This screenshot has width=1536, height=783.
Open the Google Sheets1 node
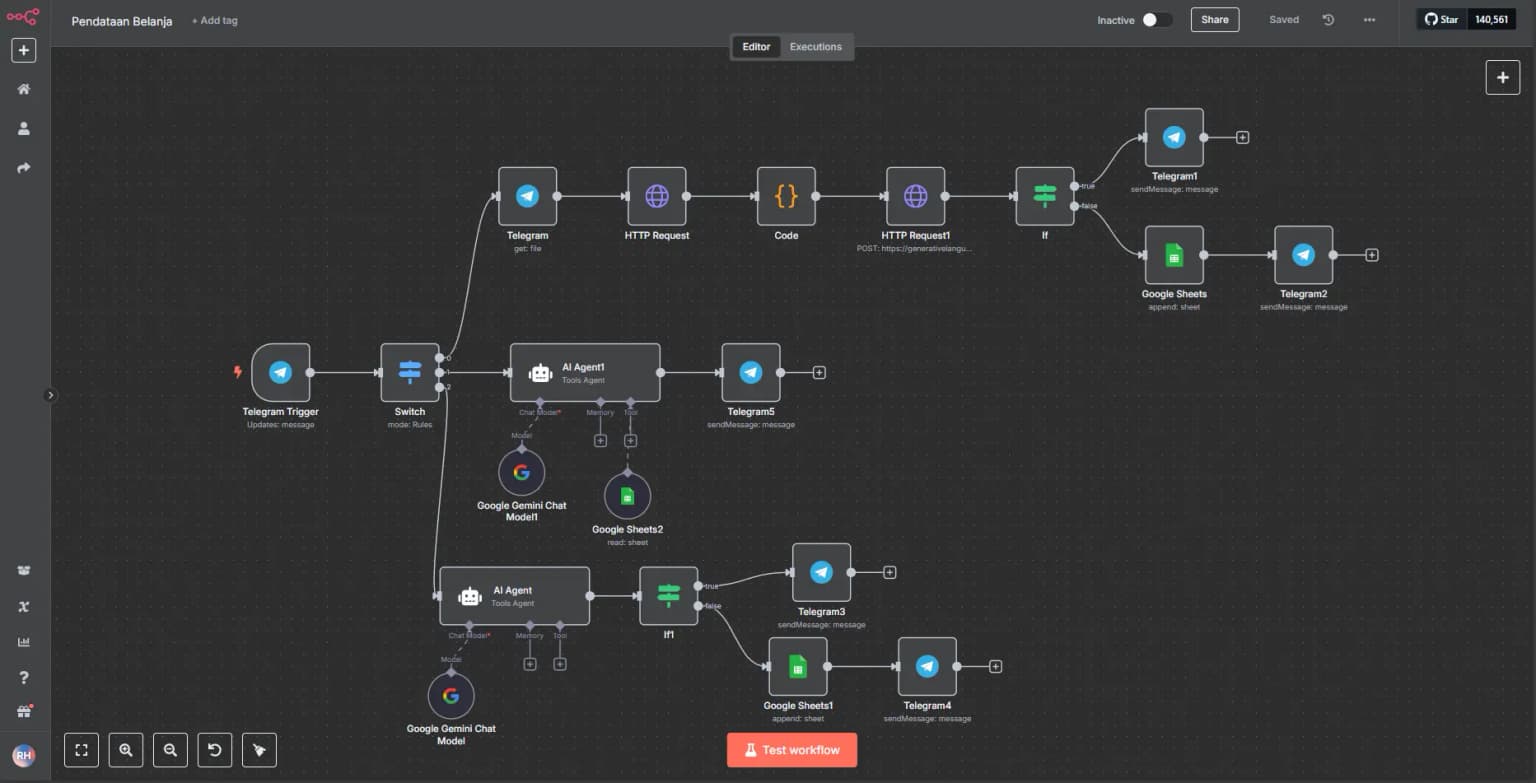point(798,666)
